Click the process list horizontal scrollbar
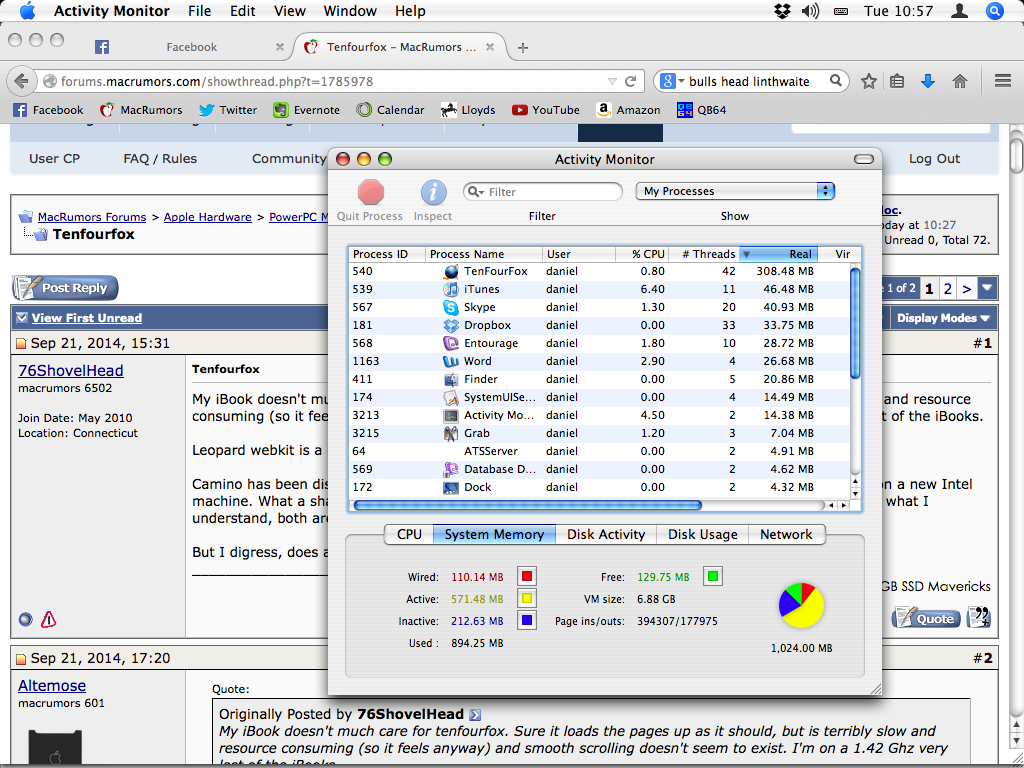The height and width of the screenshot is (768, 1024). 527,505
